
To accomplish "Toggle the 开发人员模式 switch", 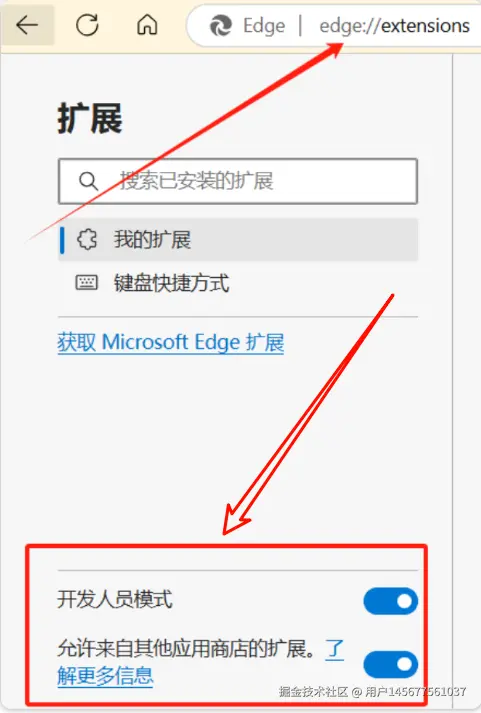I will 391,601.
